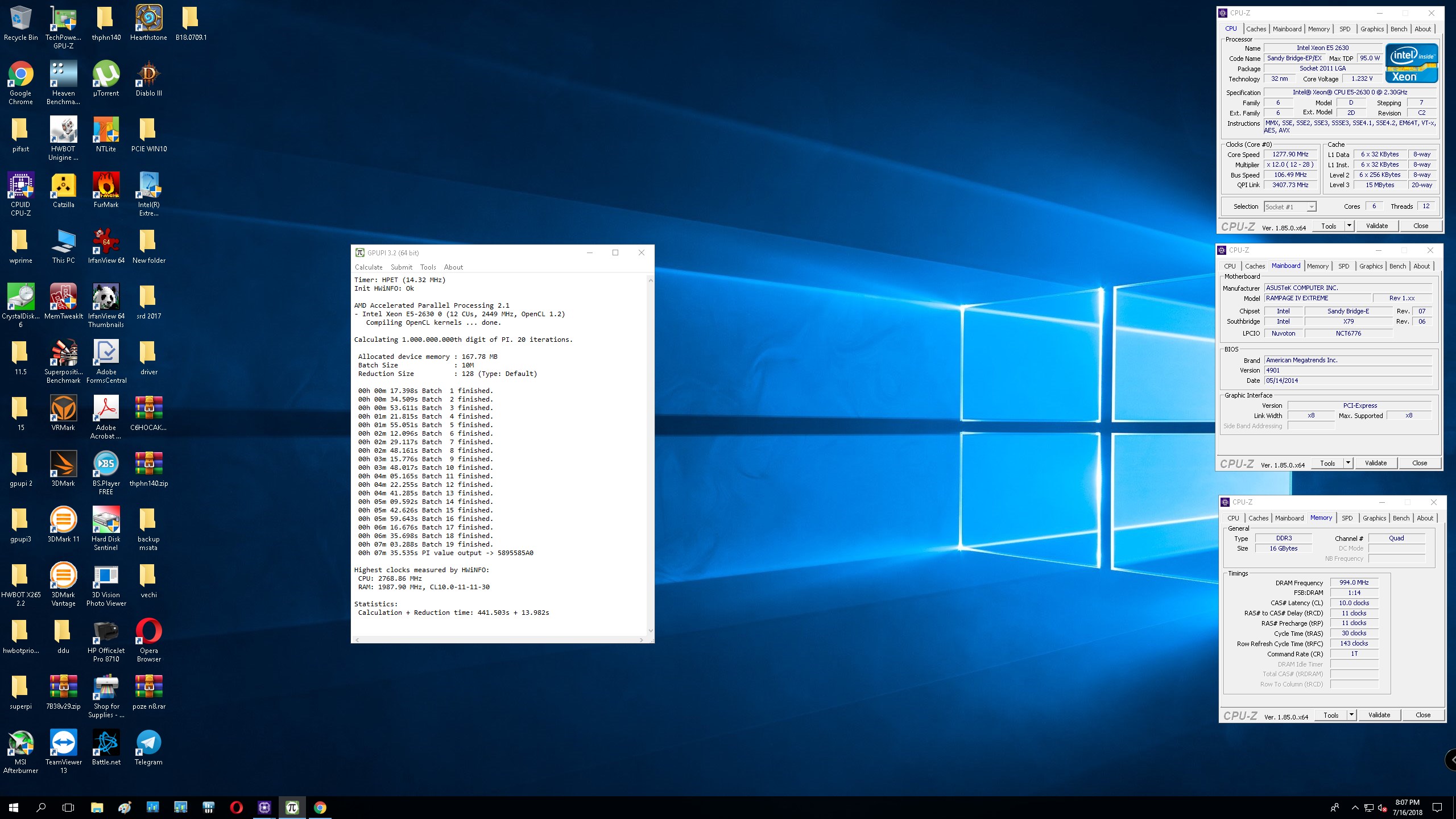Open the Tools menu in GPUPI
The image size is (1456, 819).
click(x=428, y=267)
